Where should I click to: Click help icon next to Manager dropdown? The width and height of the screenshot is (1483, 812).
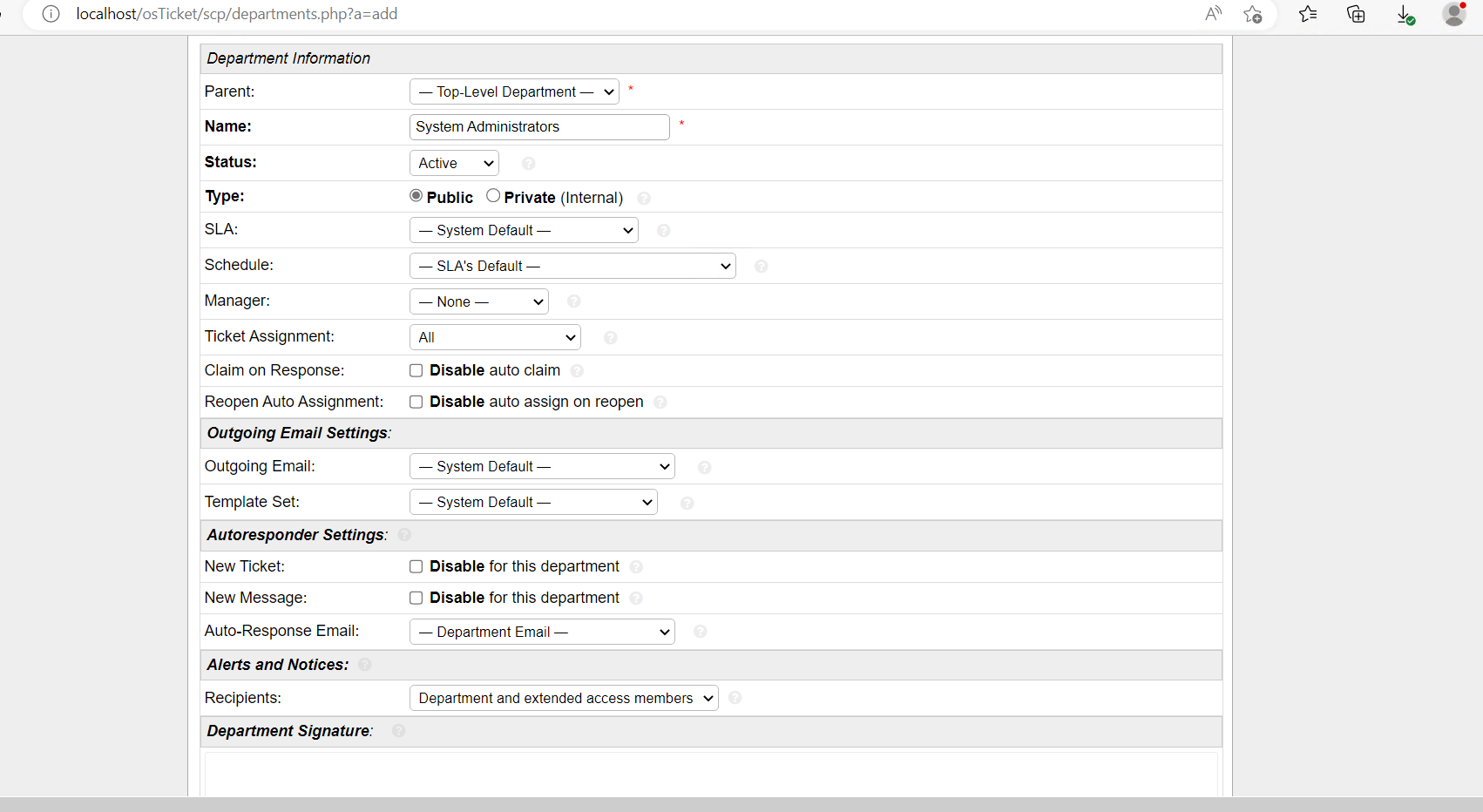coord(574,301)
